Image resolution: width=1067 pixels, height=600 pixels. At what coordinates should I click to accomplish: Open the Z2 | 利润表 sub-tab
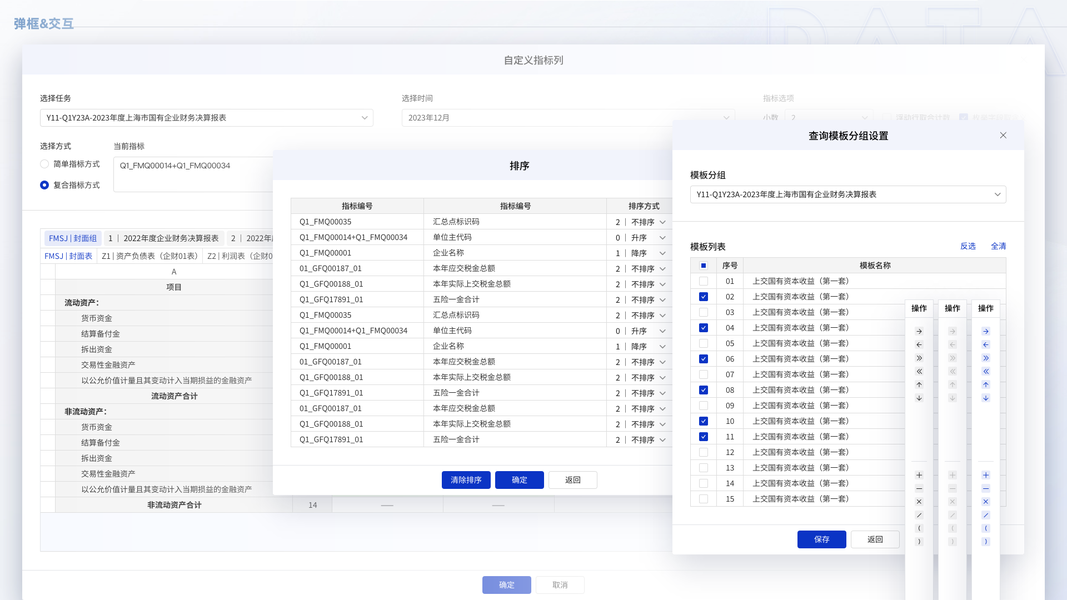click(x=240, y=256)
